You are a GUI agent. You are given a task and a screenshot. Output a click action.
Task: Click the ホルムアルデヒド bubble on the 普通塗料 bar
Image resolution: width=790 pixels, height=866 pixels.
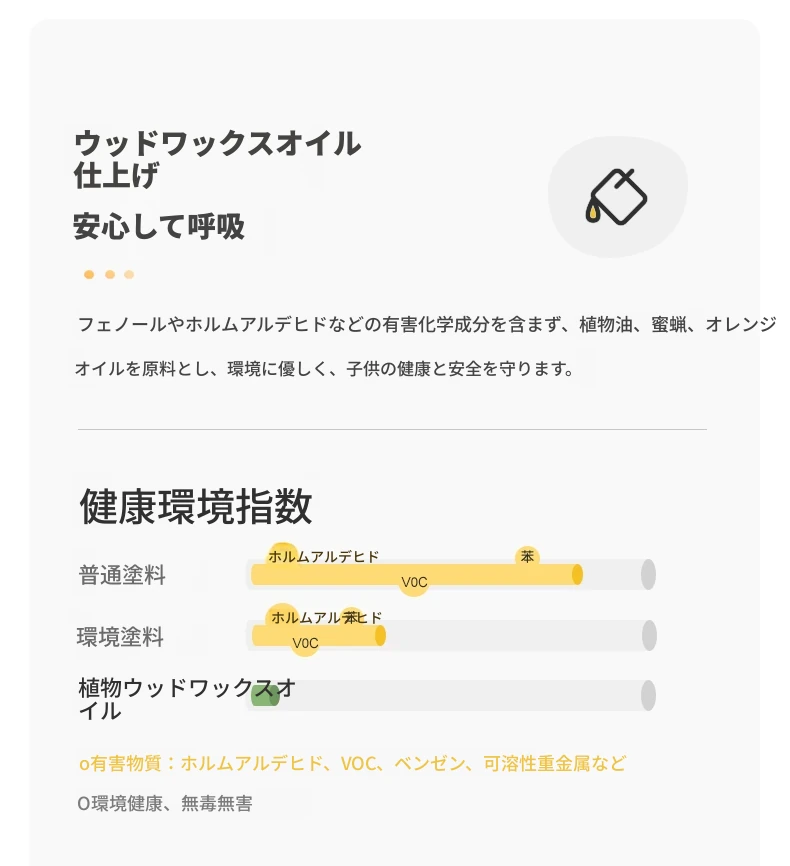click(x=323, y=556)
